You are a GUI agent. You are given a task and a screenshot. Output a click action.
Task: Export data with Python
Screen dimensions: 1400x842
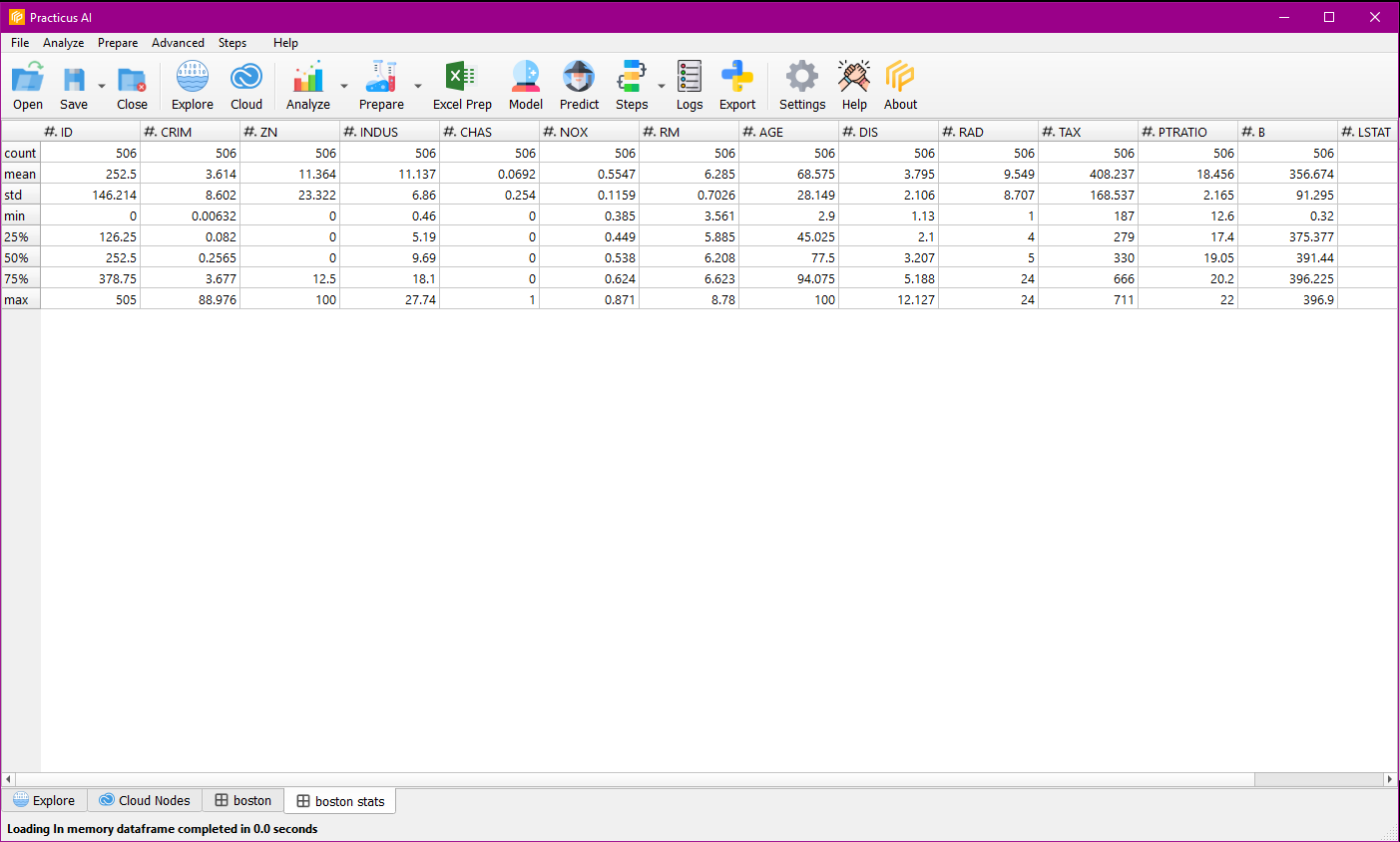(737, 85)
